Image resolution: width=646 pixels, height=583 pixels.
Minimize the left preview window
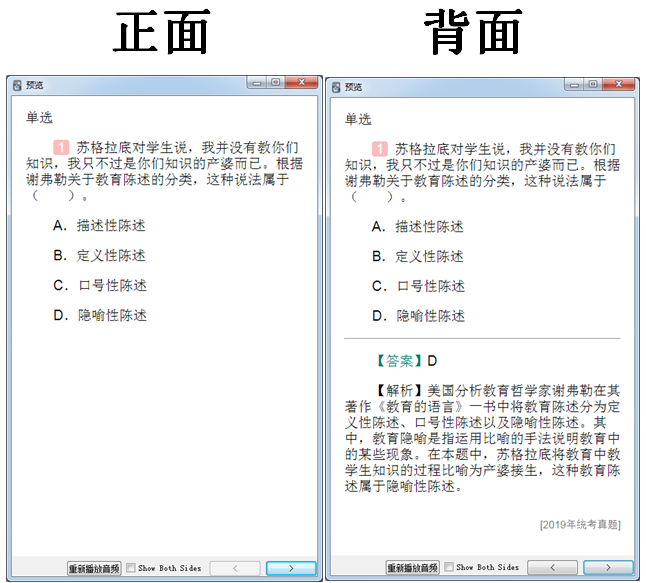point(257,83)
